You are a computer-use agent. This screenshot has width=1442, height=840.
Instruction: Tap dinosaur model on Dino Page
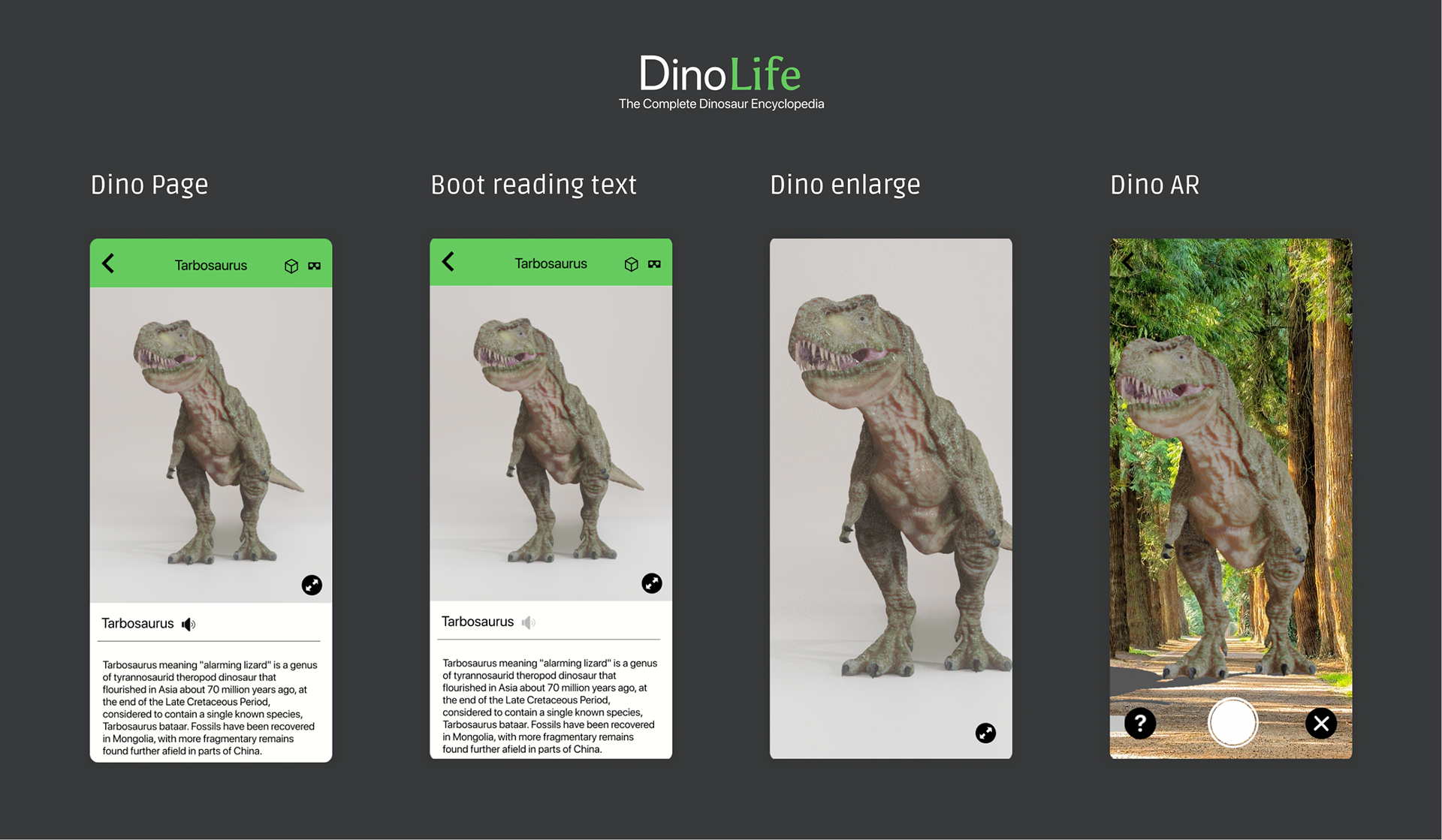(x=218, y=442)
